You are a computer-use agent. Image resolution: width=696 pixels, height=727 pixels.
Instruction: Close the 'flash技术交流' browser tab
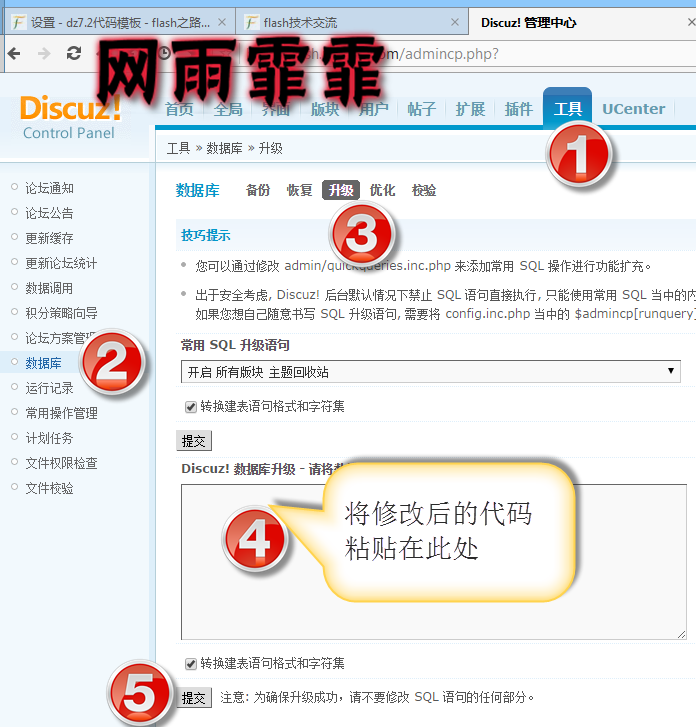click(455, 22)
